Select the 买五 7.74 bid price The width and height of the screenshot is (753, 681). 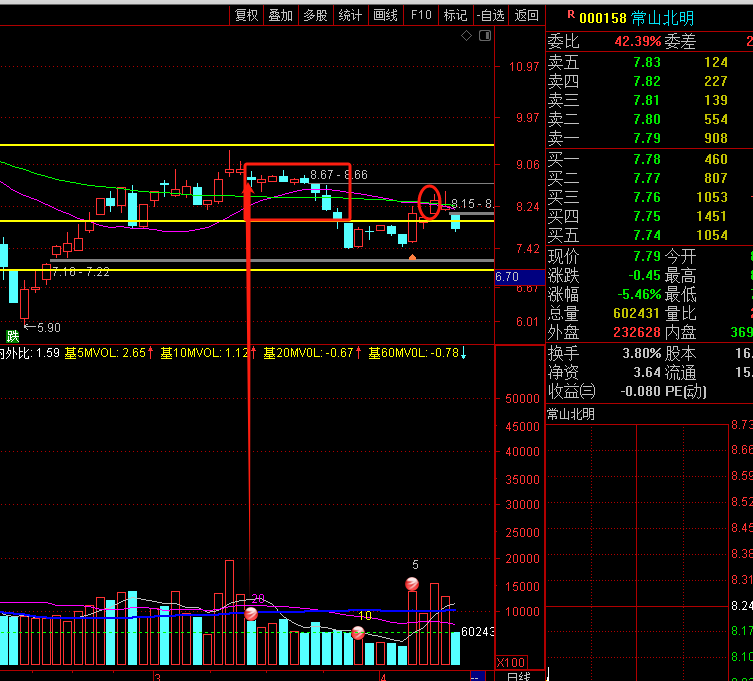647,235
